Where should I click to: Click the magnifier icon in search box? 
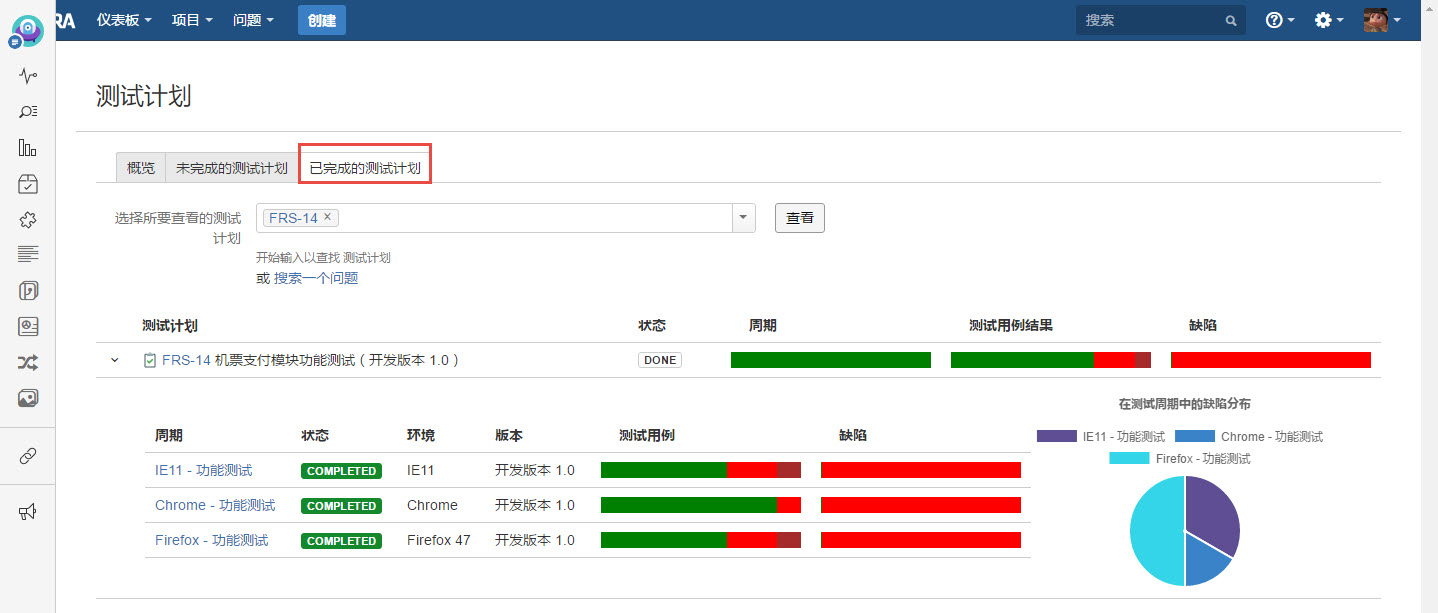pos(1231,20)
